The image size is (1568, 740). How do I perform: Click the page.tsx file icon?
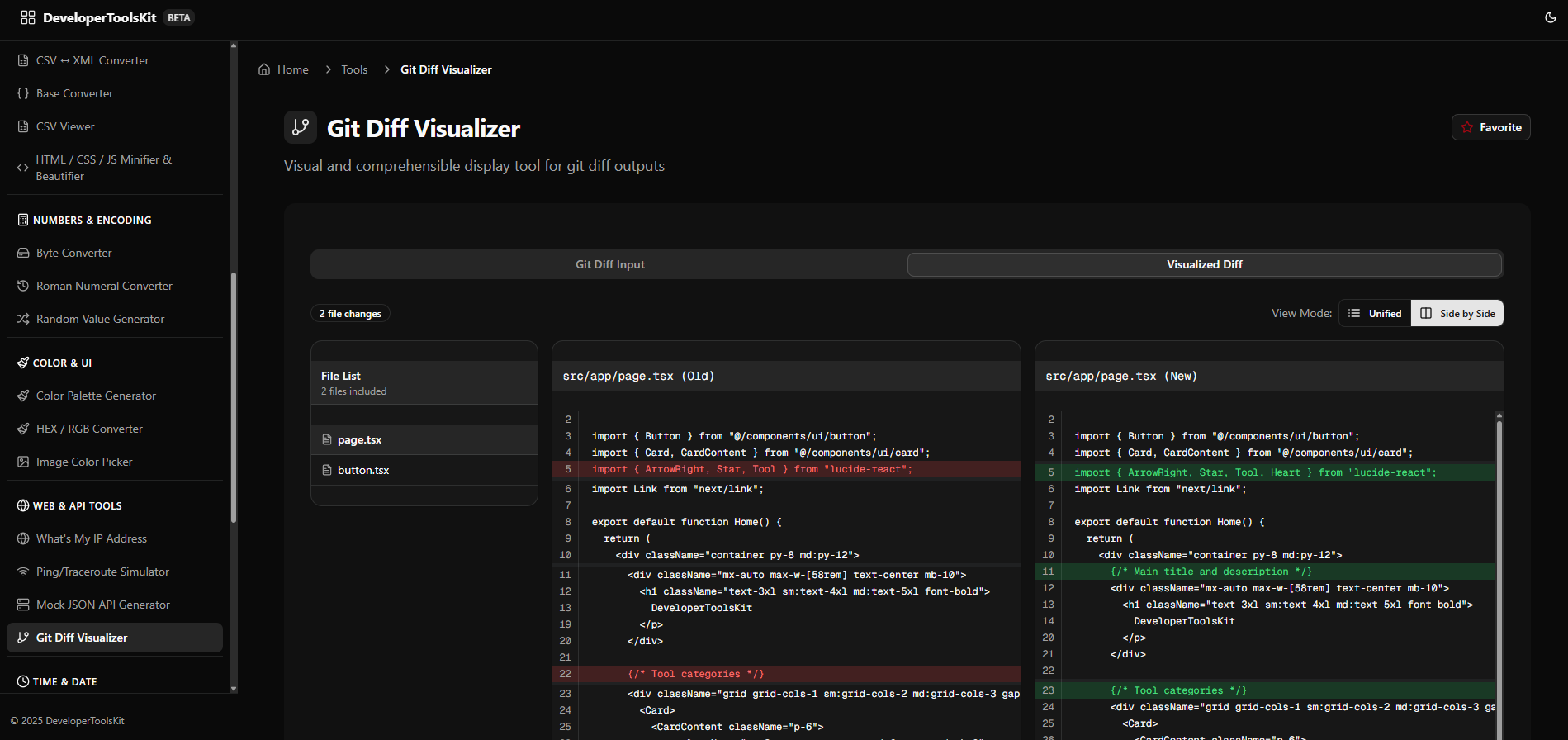pos(327,440)
